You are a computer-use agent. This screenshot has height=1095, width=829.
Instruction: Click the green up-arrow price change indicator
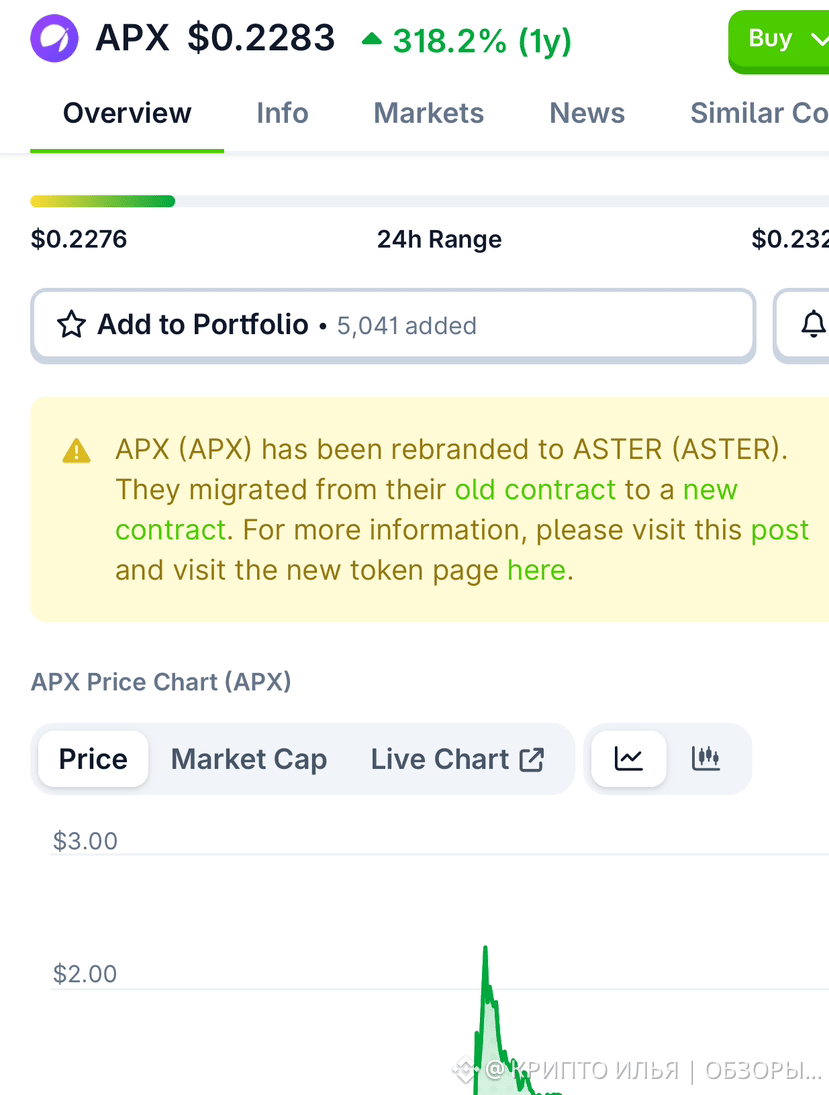[372, 39]
